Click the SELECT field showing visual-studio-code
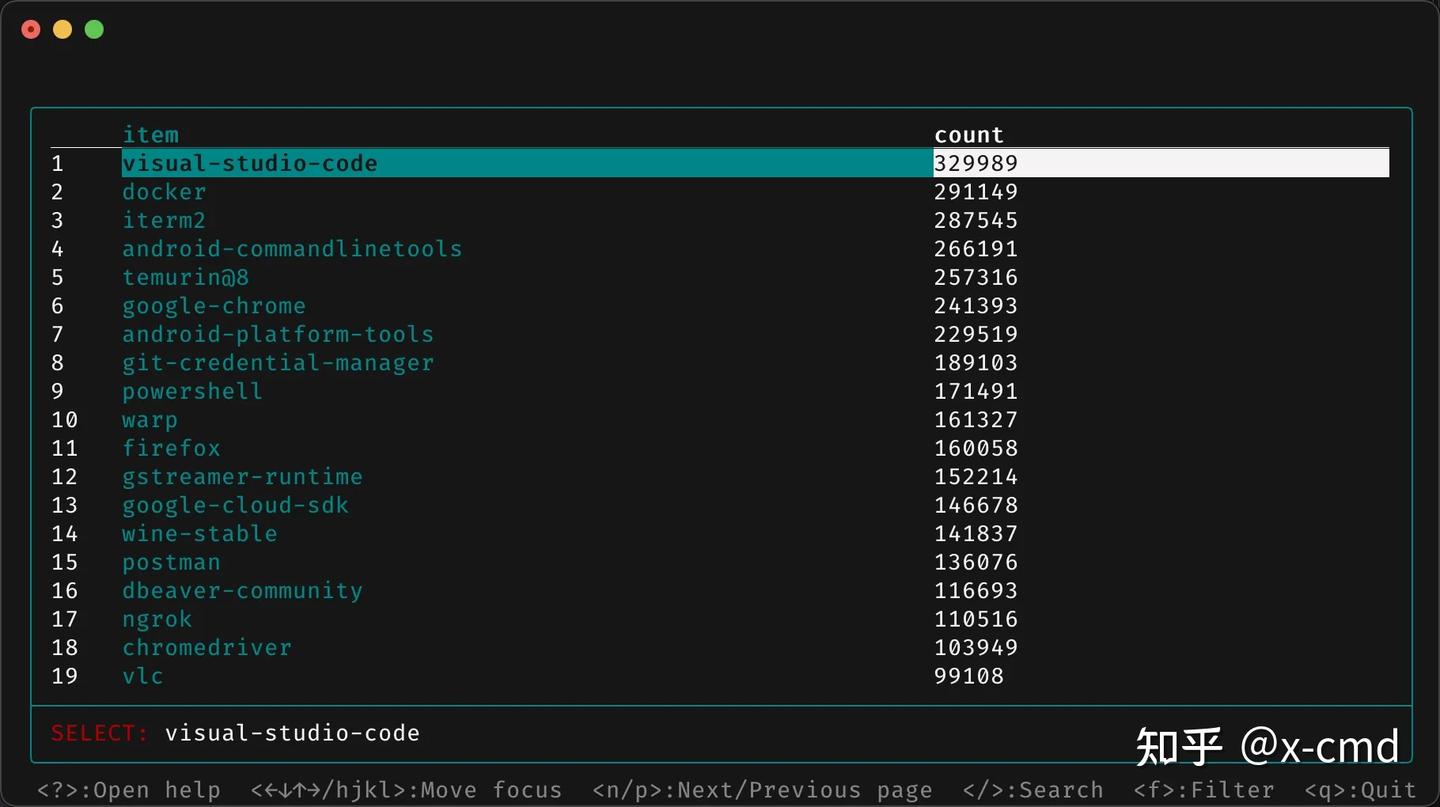The image size is (1440, 807). [292, 733]
